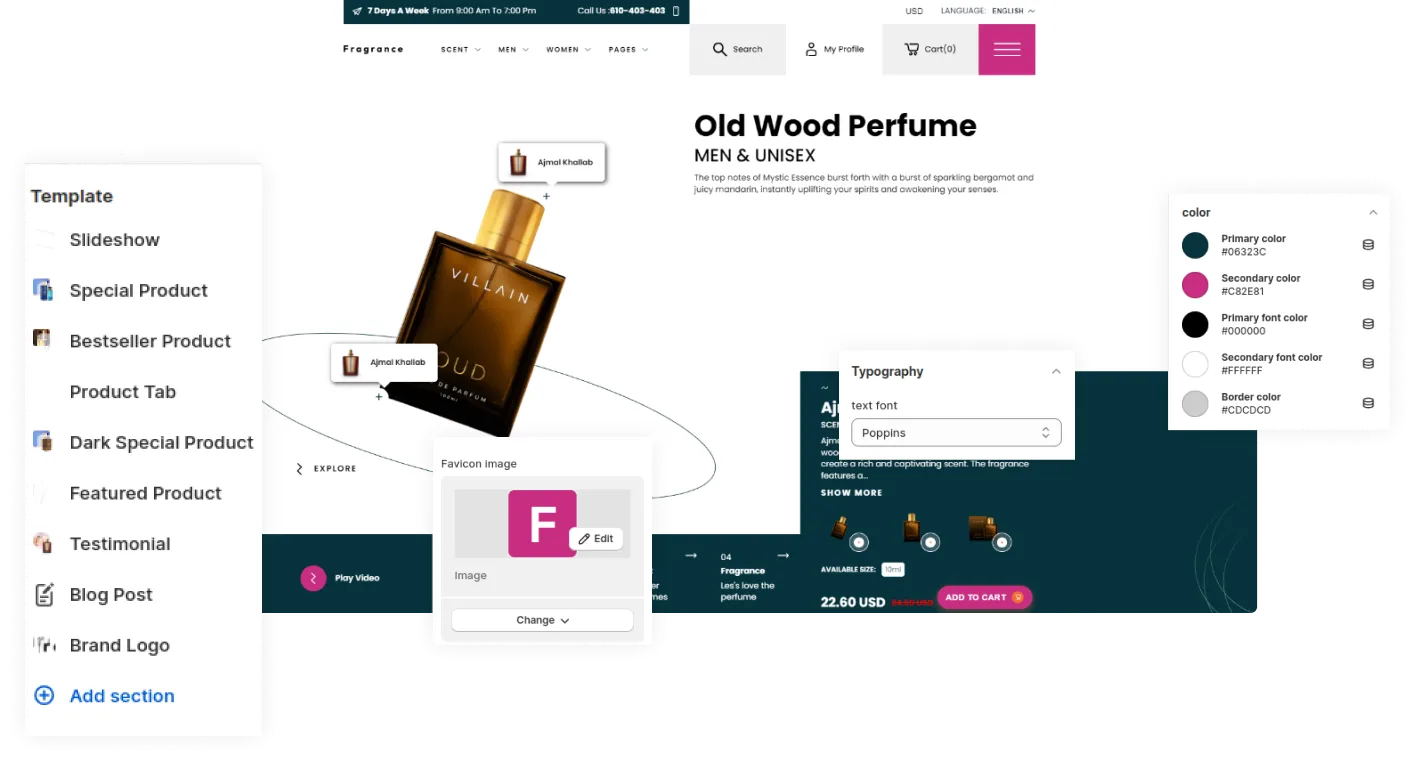Click the Fragrance store logo

pos(373,49)
